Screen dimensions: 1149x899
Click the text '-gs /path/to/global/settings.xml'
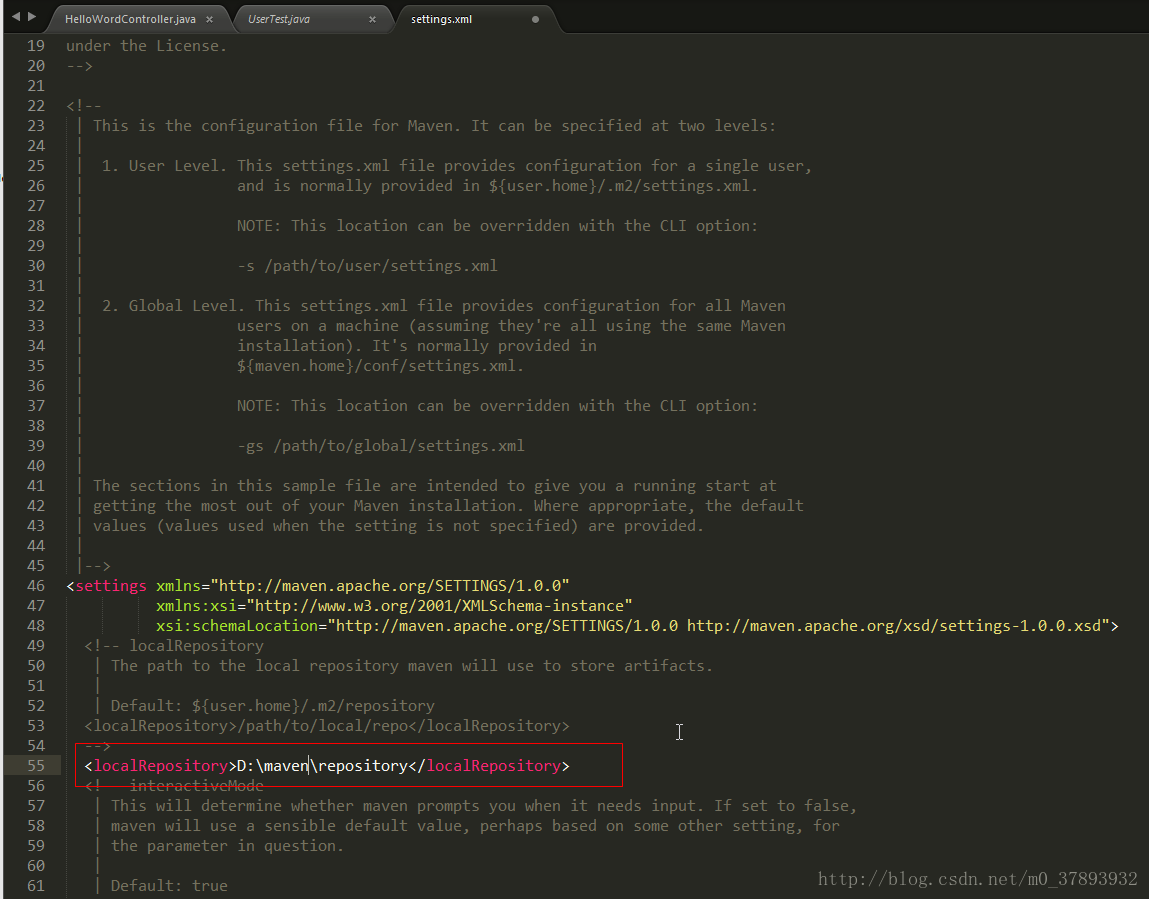(x=380, y=446)
